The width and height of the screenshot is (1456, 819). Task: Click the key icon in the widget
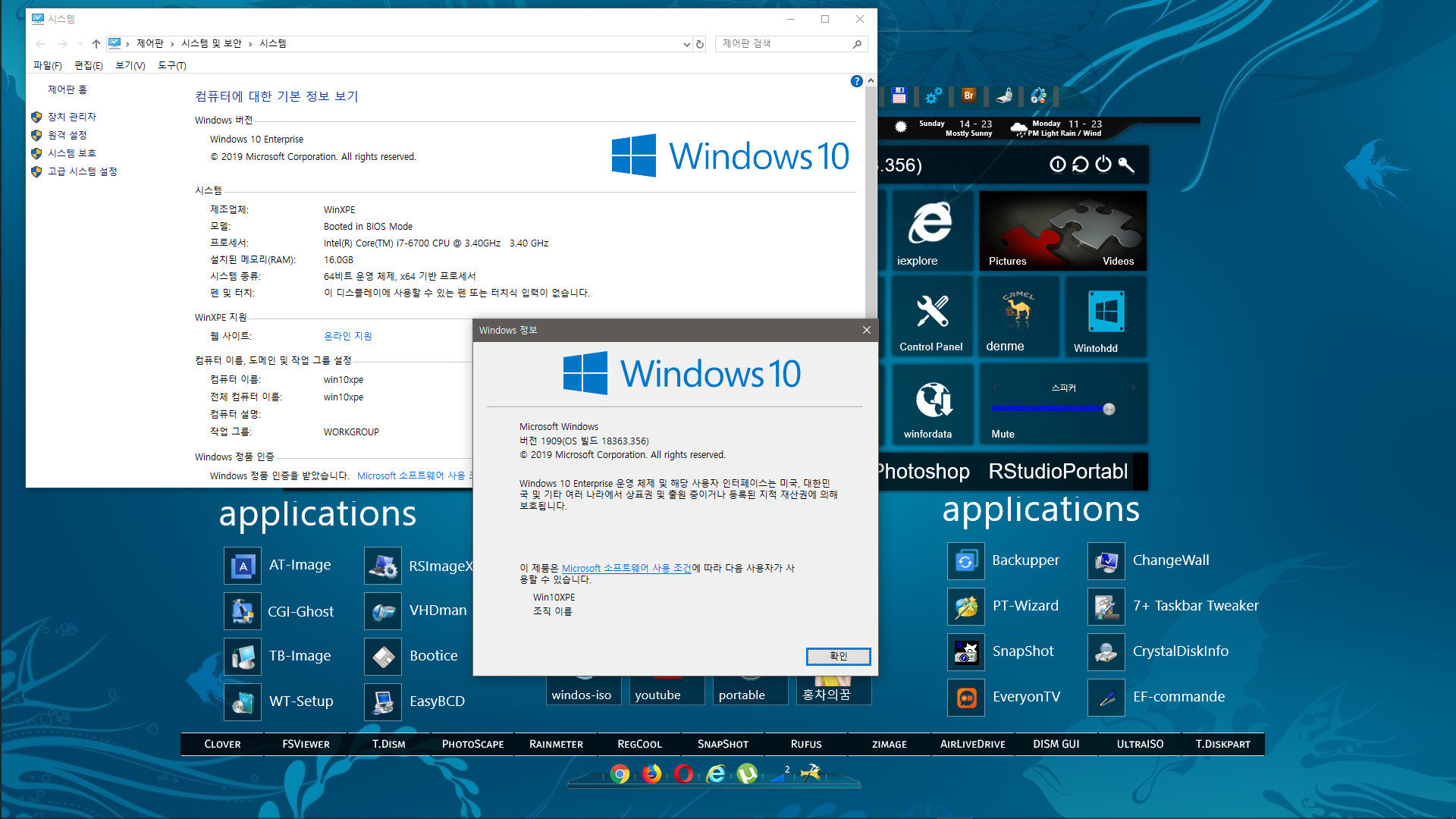coord(1126,165)
